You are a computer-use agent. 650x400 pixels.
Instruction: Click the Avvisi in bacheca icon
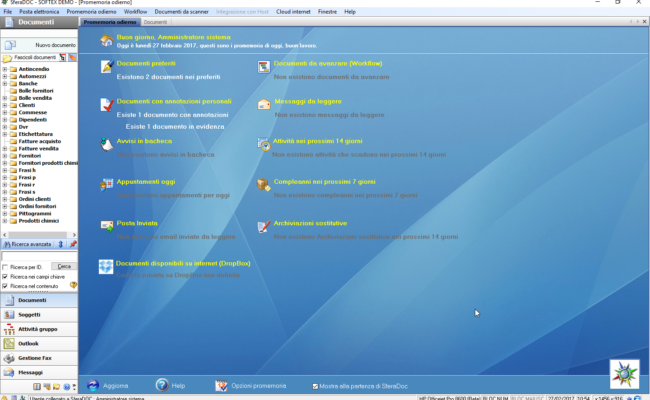tap(107, 144)
